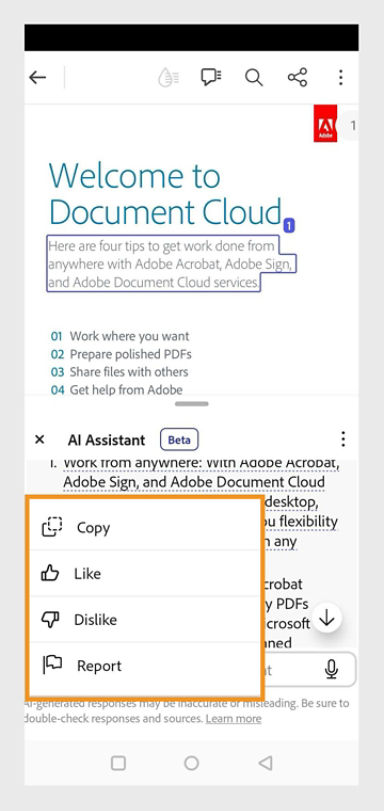Screen dimensions: 384x811
Task: Tap the citation marker 1 badge
Action: (x=289, y=226)
